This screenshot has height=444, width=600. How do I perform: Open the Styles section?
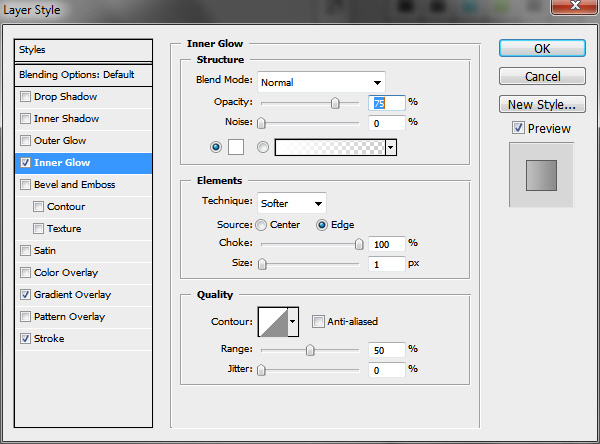(x=83, y=50)
